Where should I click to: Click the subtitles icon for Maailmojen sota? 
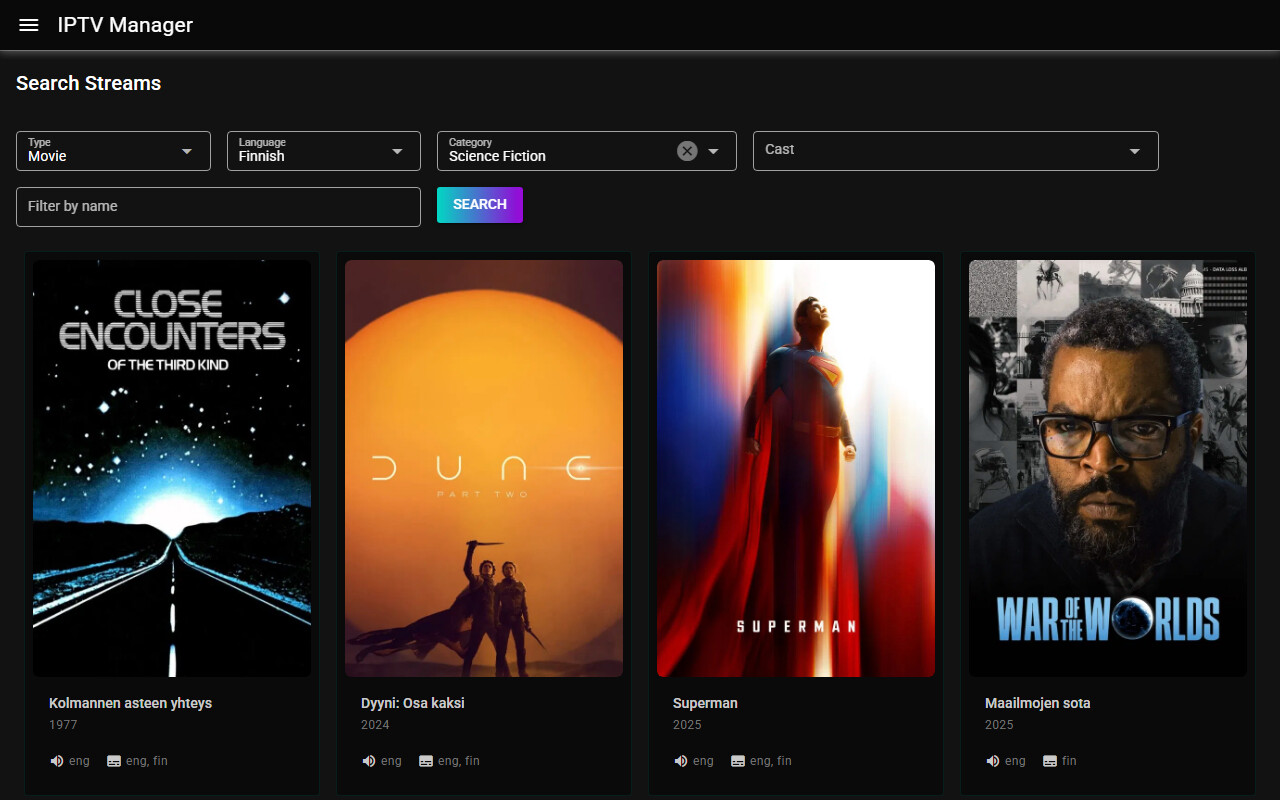pos(1050,761)
